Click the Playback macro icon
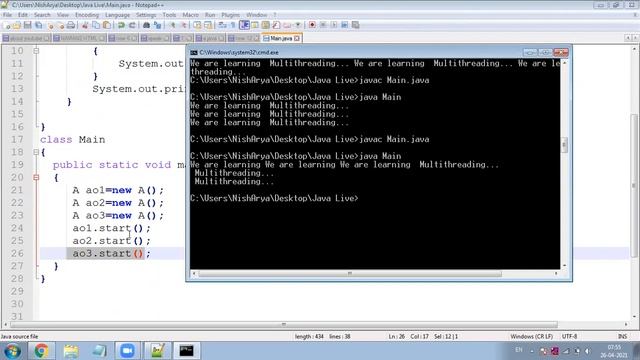640x360 pixels. click(333, 25)
